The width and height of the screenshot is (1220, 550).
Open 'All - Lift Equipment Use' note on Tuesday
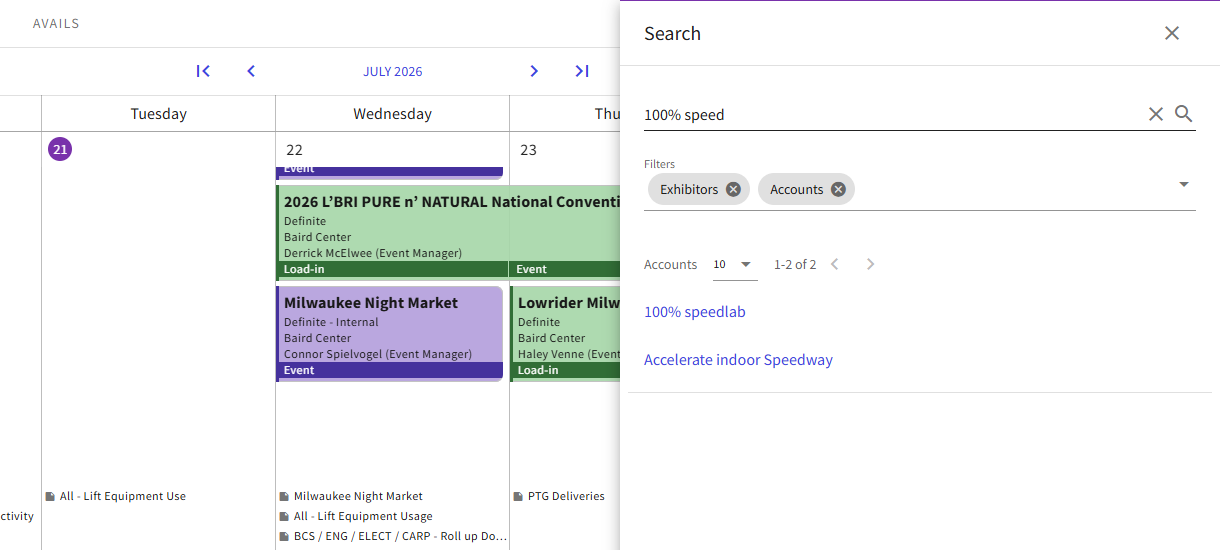click(x=116, y=496)
